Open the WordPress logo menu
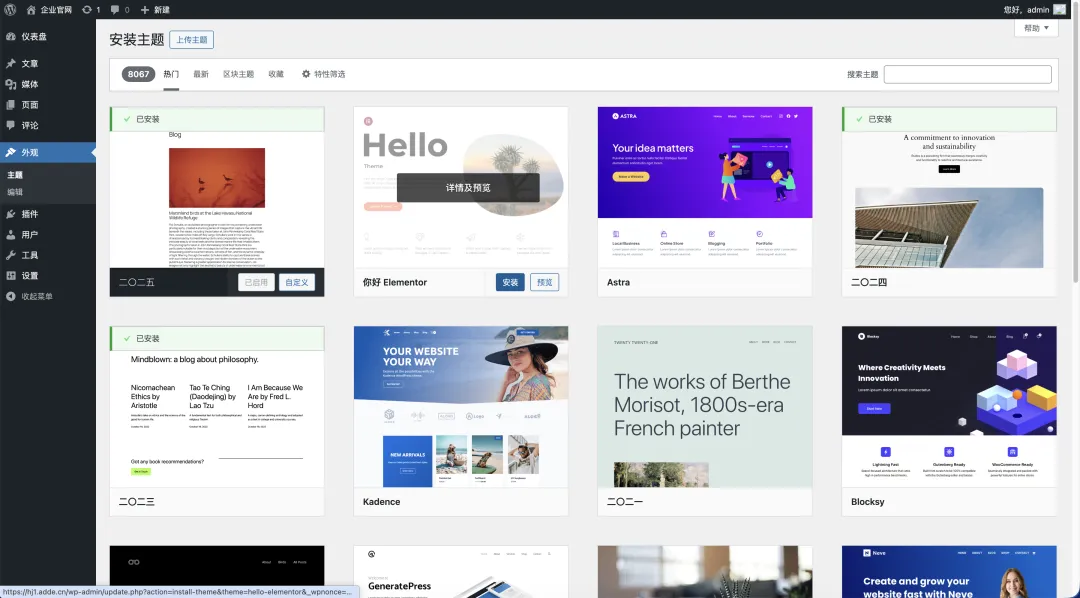This screenshot has width=1080, height=598. (x=10, y=10)
